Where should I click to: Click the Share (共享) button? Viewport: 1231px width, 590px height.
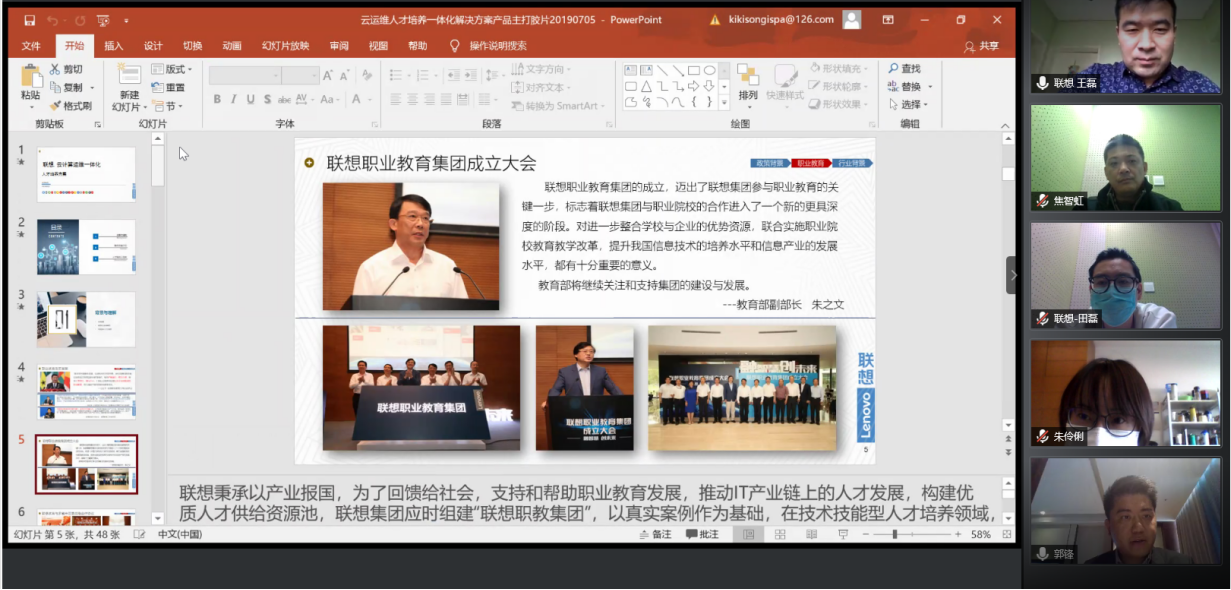[981, 46]
